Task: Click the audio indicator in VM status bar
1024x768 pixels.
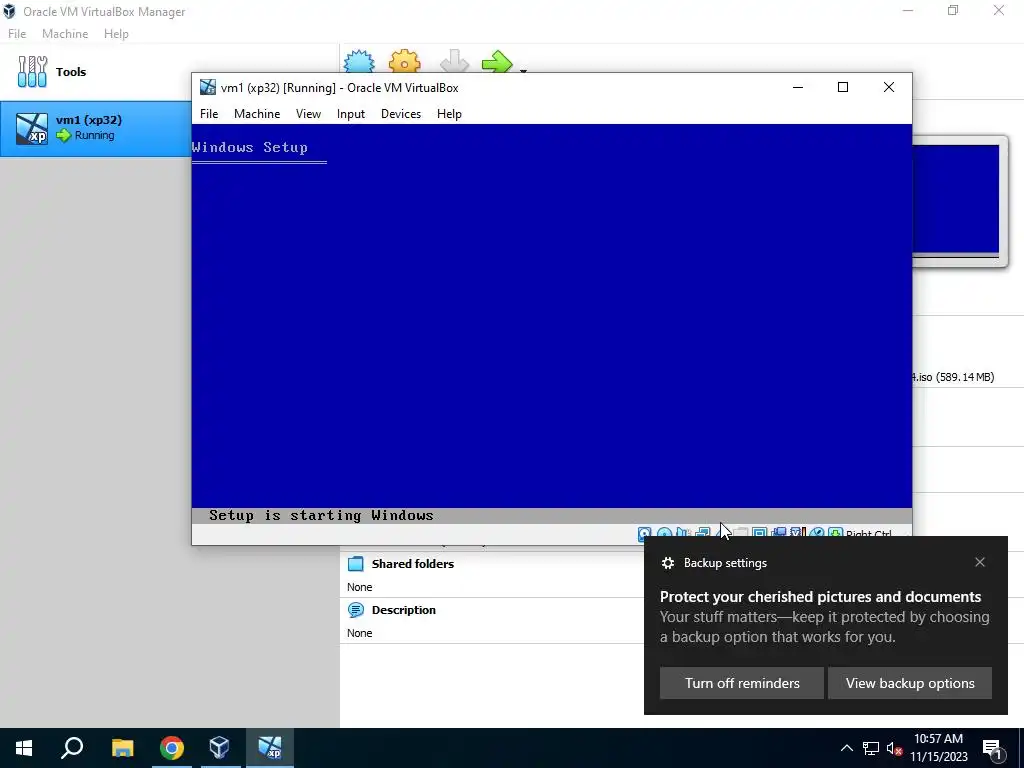Action: (682, 534)
